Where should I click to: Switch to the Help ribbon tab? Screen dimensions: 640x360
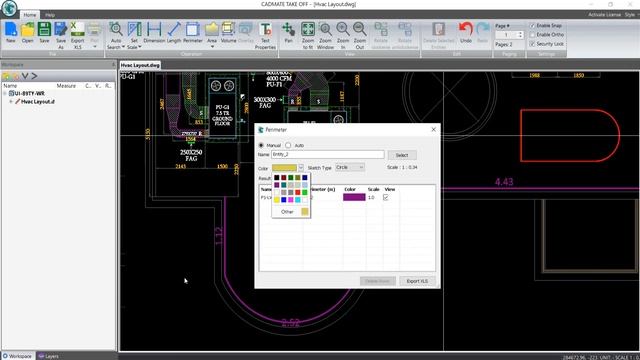[x=50, y=15]
